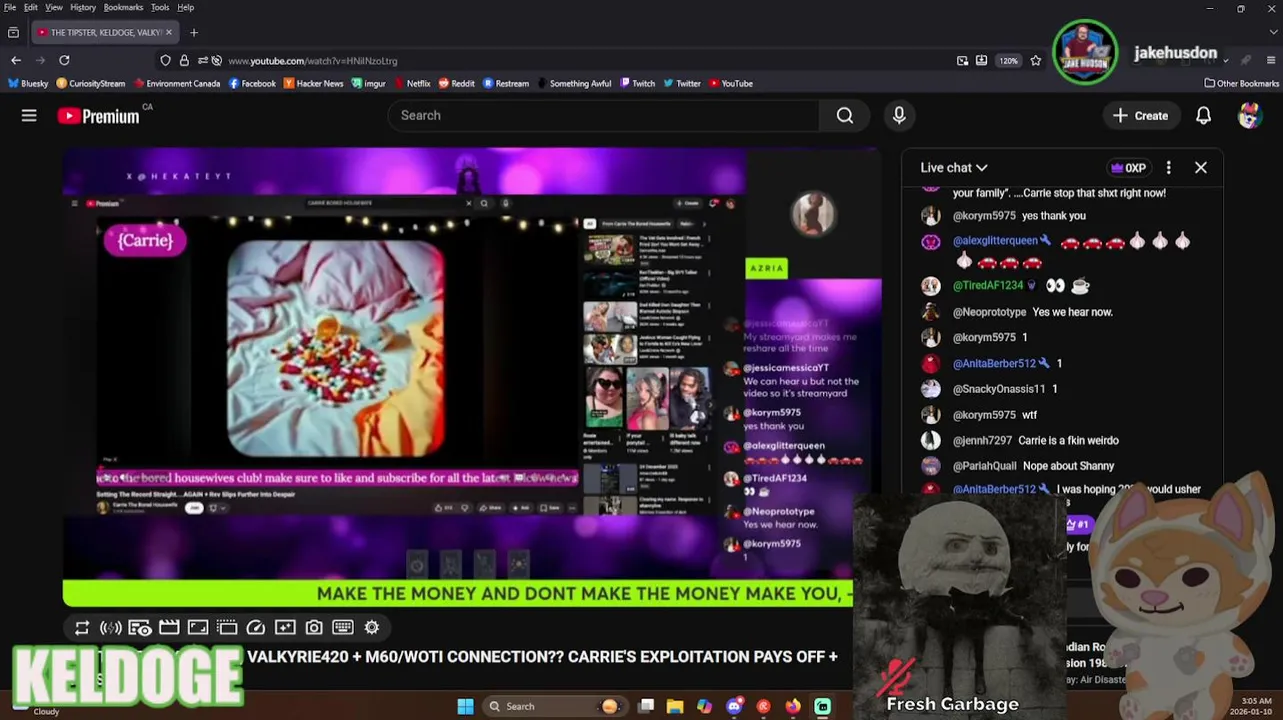This screenshot has width=1283, height=720.
Task: Click @TiredAF1234 username in chat
Action: pyautogui.click(x=988, y=286)
